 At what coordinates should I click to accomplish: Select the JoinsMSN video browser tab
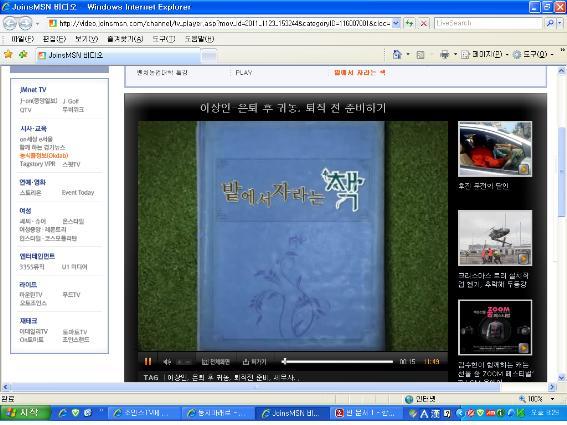click(119, 55)
